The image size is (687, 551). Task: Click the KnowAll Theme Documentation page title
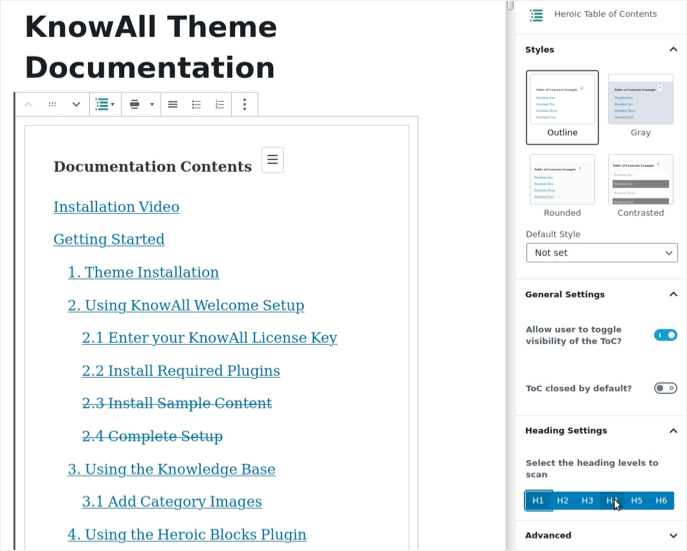(151, 47)
